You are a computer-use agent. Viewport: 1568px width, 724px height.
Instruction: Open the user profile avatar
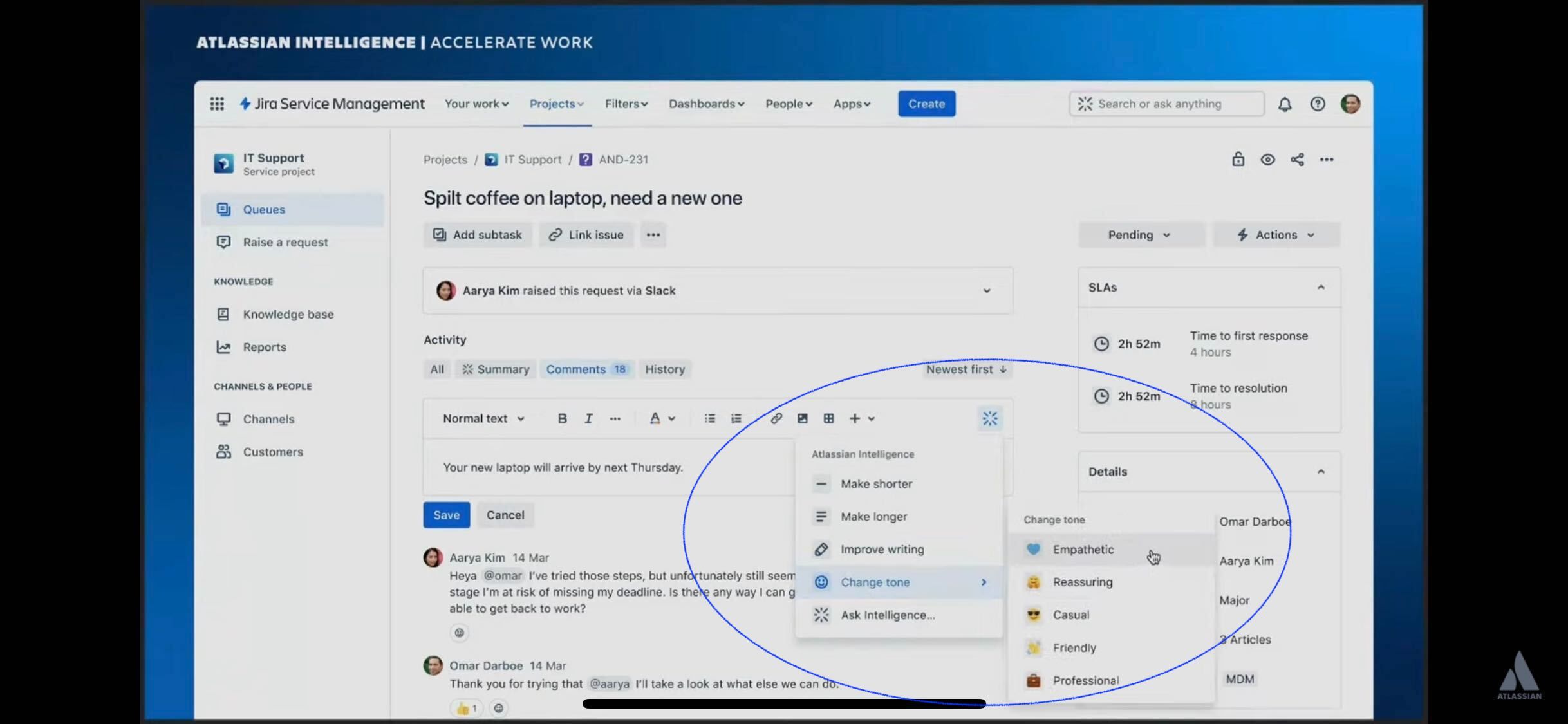[x=1350, y=104]
